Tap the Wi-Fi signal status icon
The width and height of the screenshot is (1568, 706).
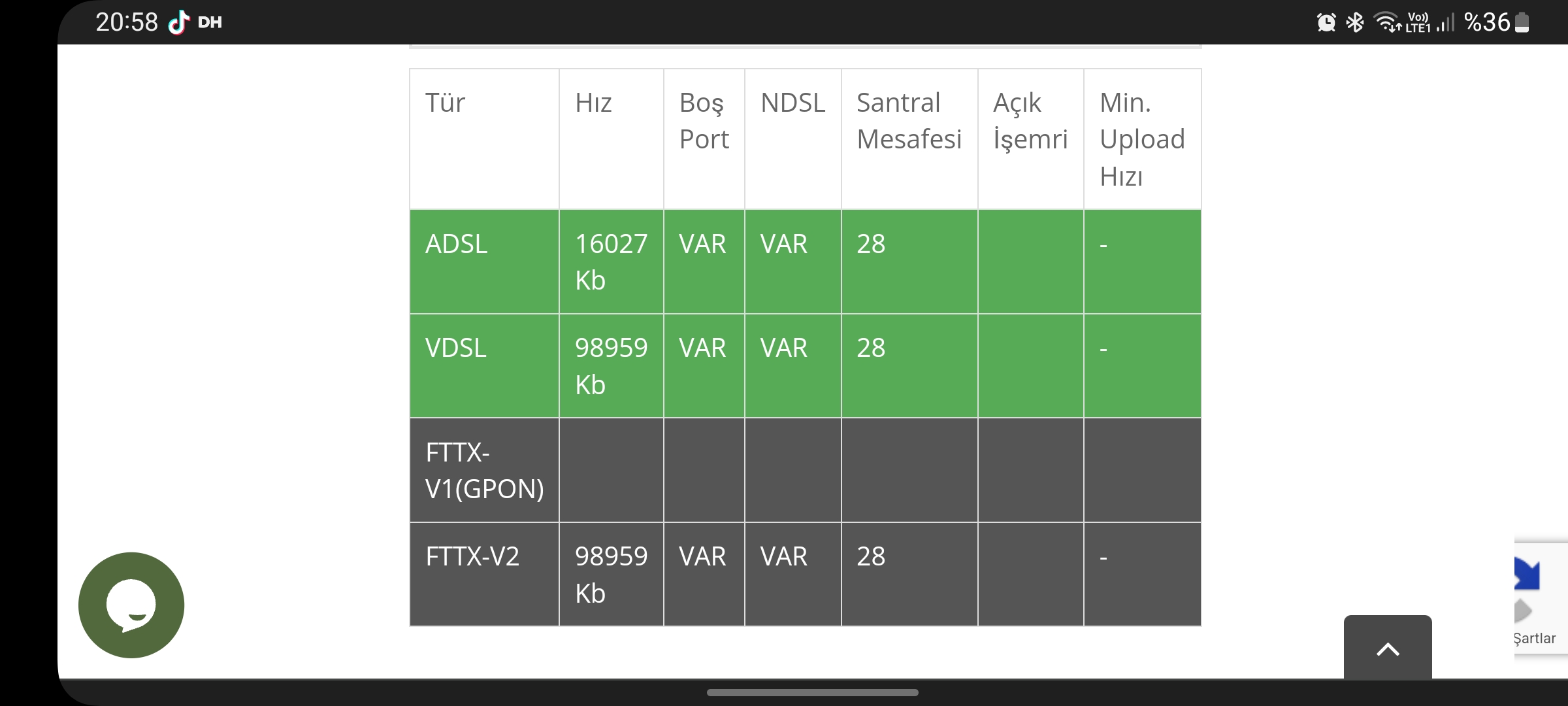[1387, 23]
